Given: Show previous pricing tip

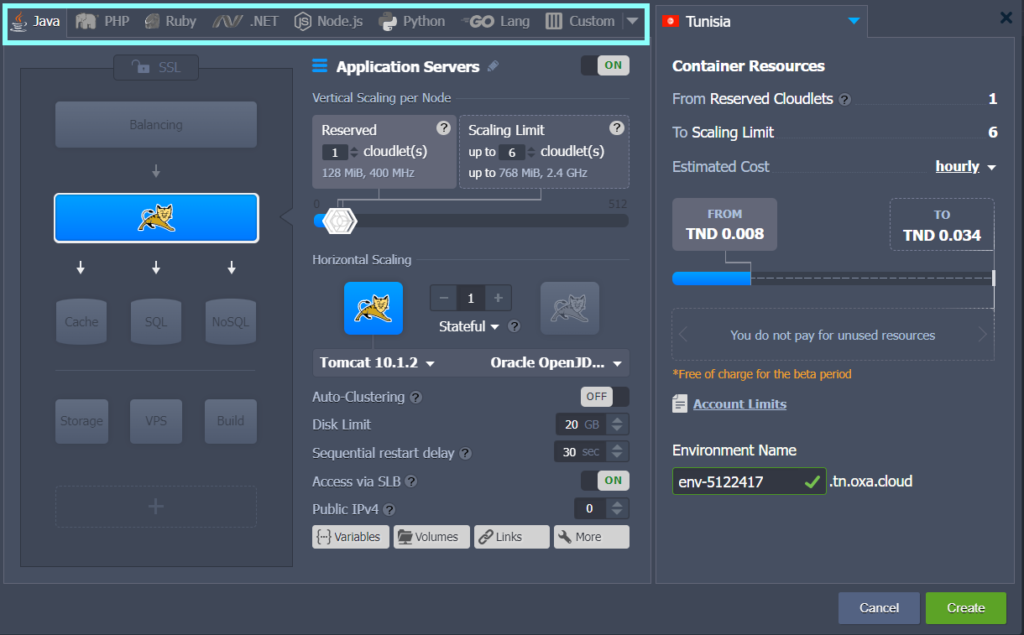Looking at the screenshot, I should point(683,335).
